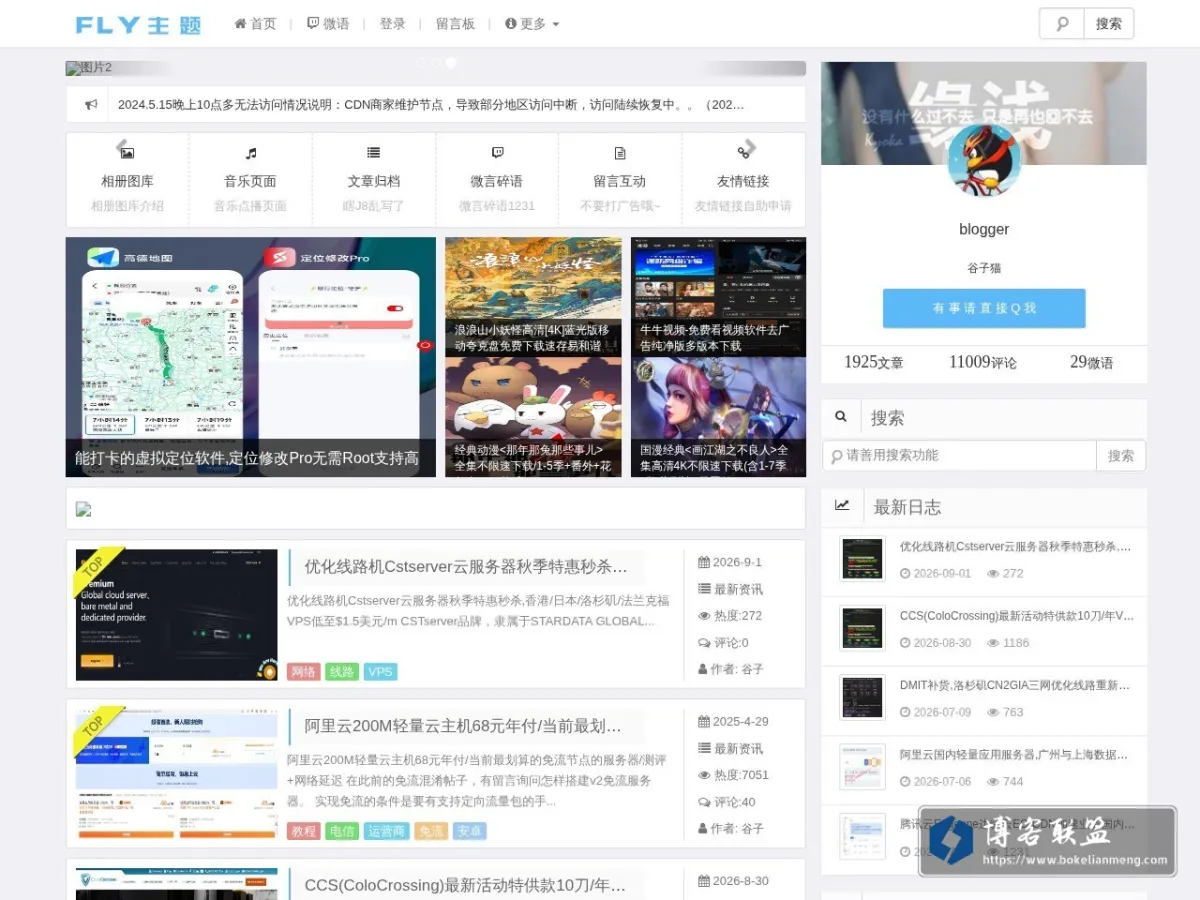The height and width of the screenshot is (900, 1200).
Task: Open sidebar log 优化线路机Cstserver云服务器
Action: [x=1016, y=546]
